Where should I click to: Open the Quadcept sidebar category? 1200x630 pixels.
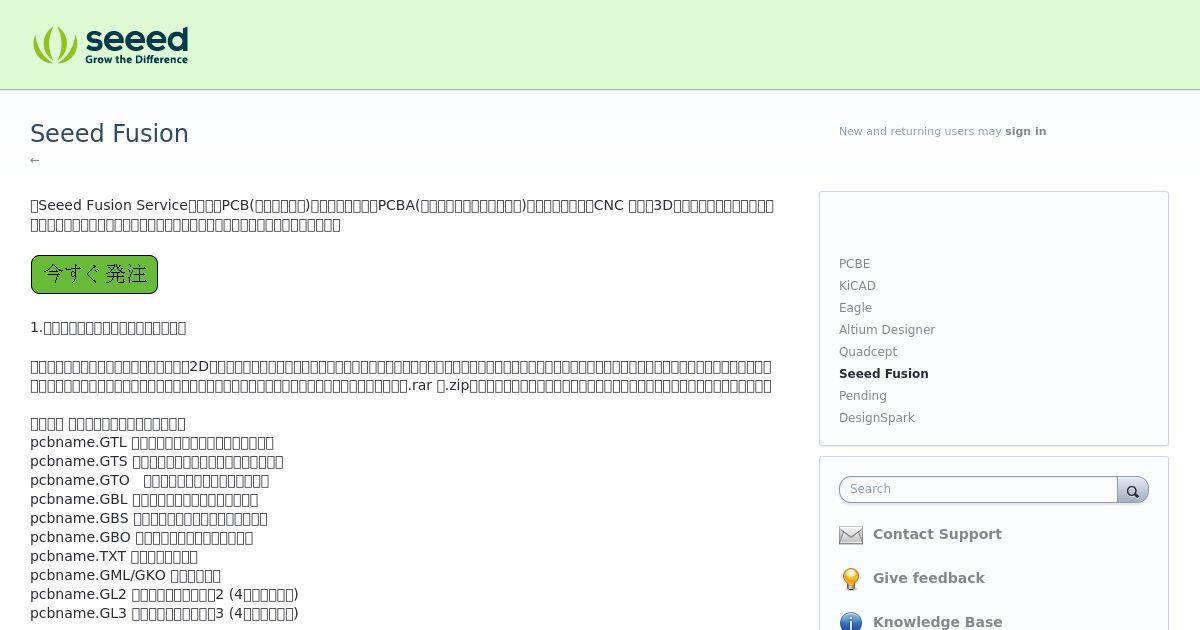[x=868, y=352]
